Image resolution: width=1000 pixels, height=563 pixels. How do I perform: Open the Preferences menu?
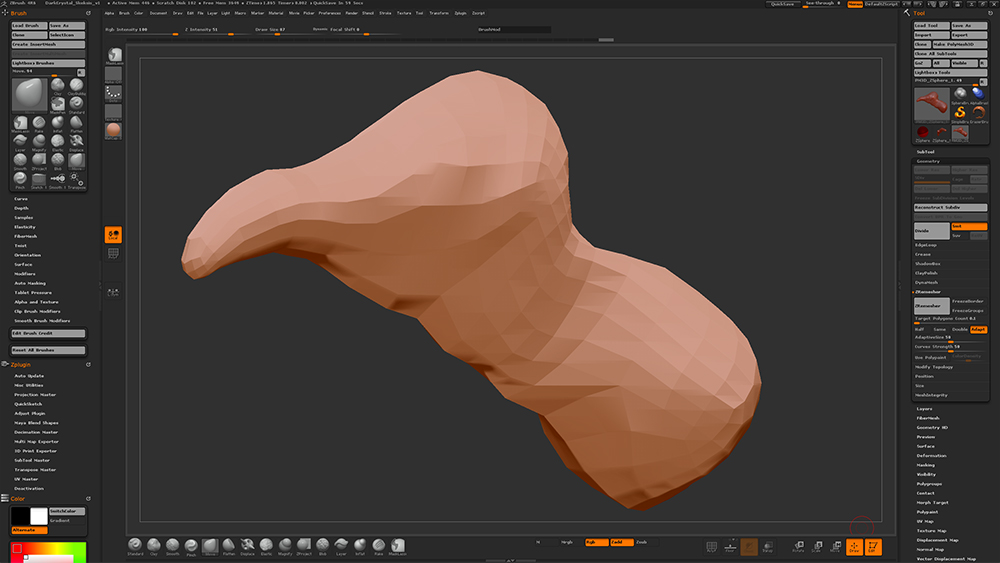coord(330,13)
